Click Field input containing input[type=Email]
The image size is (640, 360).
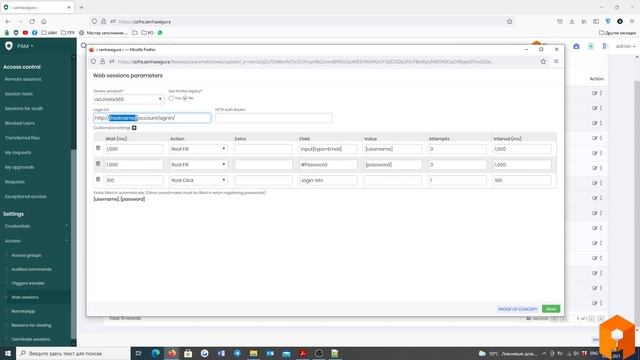click(328, 149)
